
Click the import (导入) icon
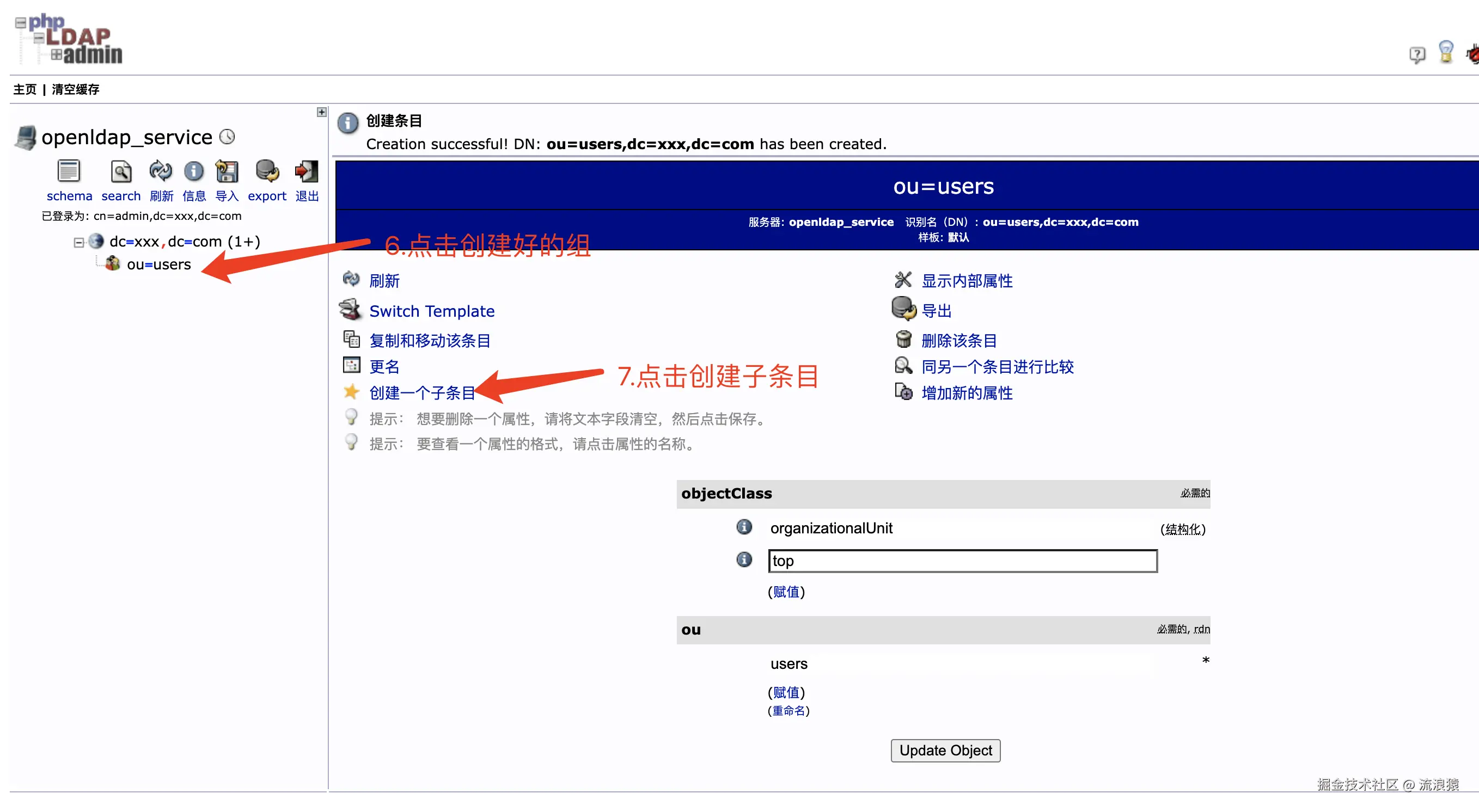click(x=226, y=171)
